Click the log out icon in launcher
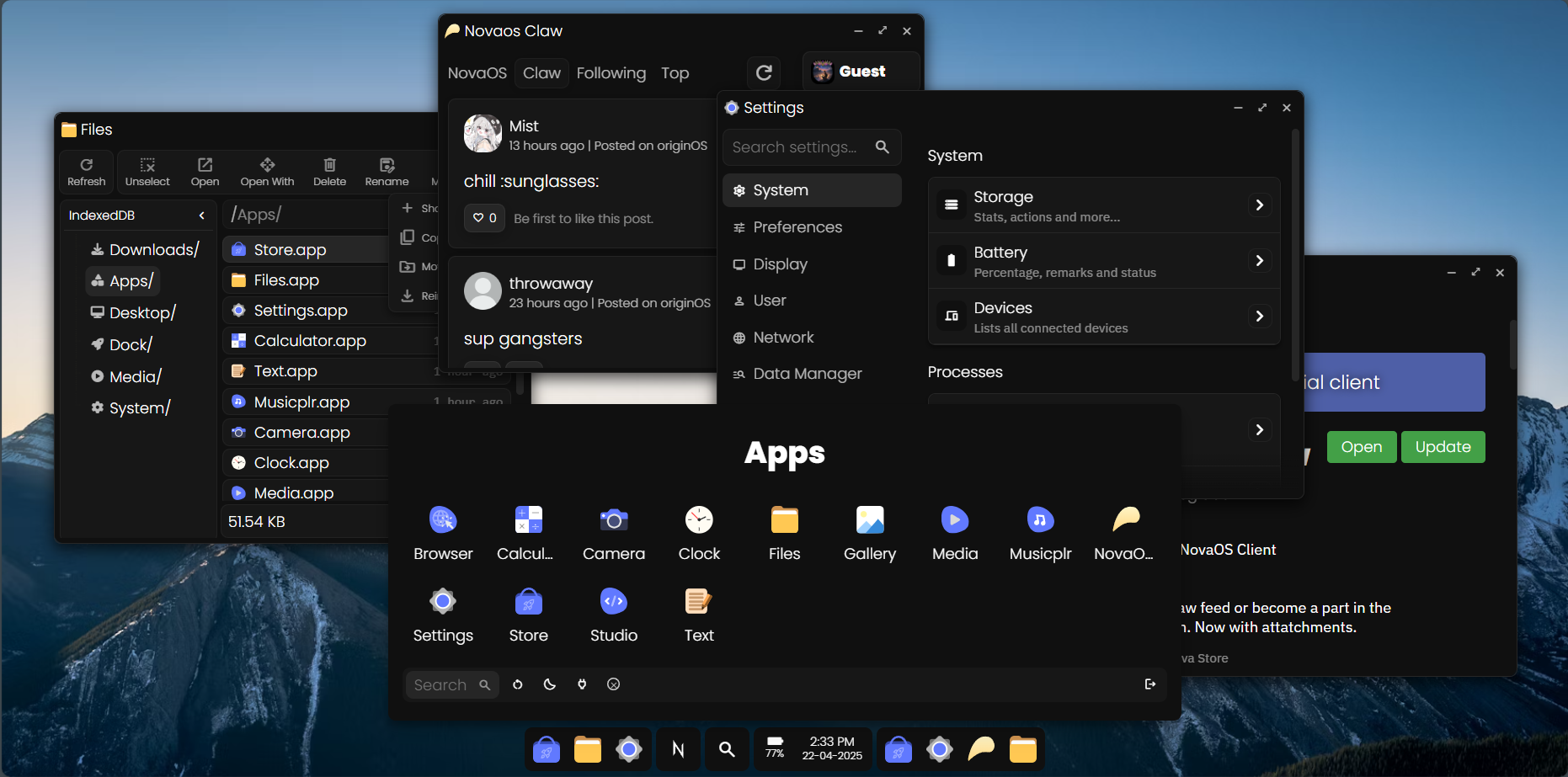 [1150, 684]
